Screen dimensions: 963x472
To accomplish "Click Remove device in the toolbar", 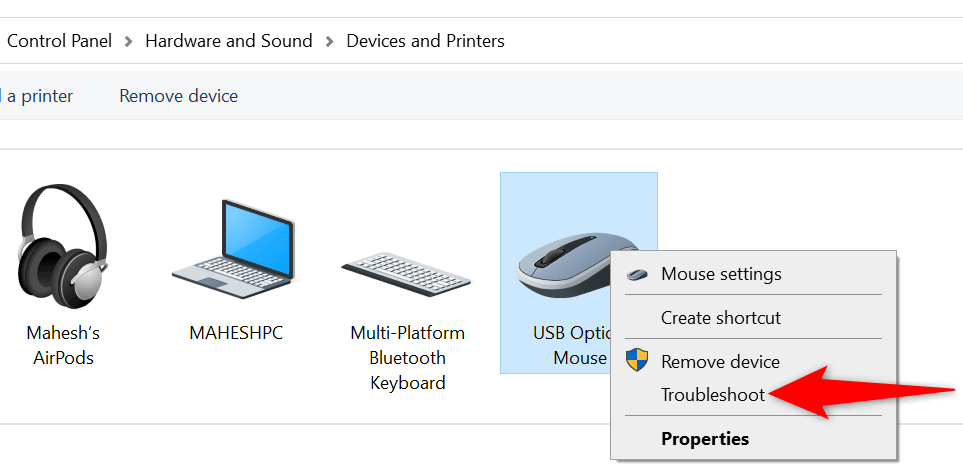I will [x=178, y=96].
